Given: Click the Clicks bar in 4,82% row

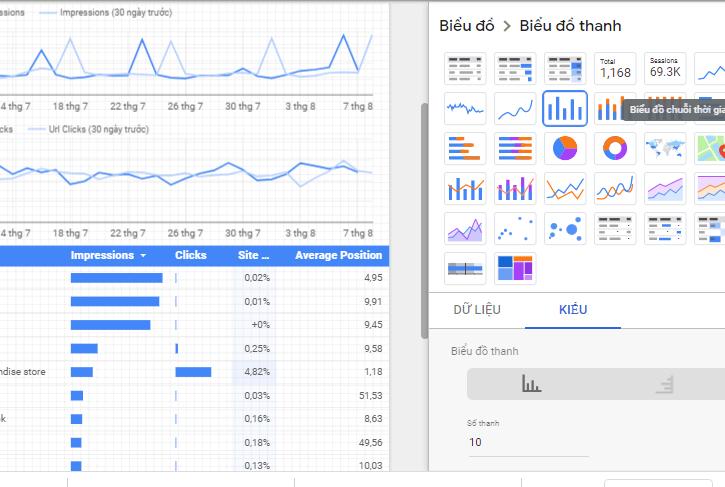Looking at the screenshot, I should [193, 372].
